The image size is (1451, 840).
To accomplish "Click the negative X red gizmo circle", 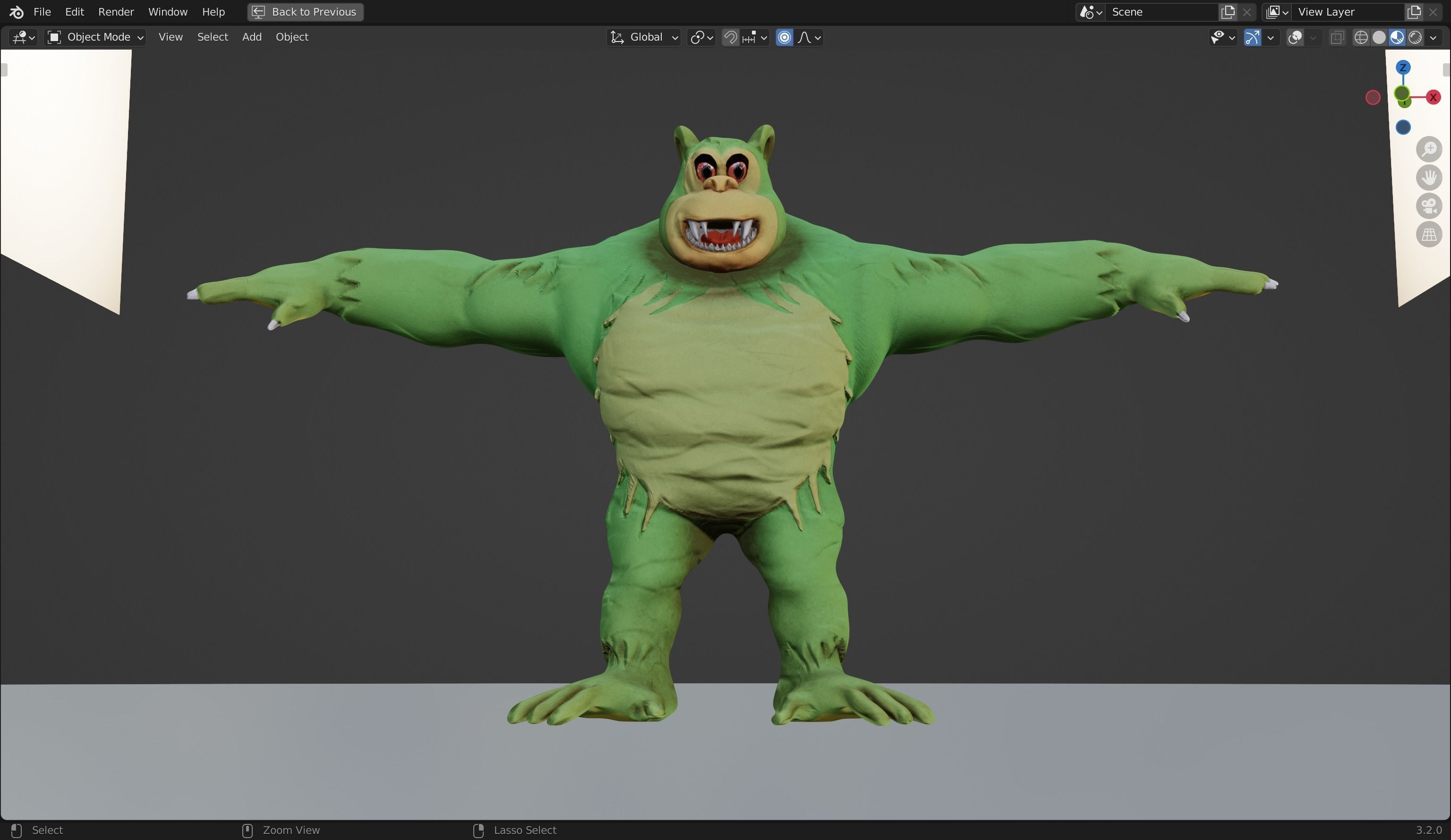I will [x=1373, y=98].
